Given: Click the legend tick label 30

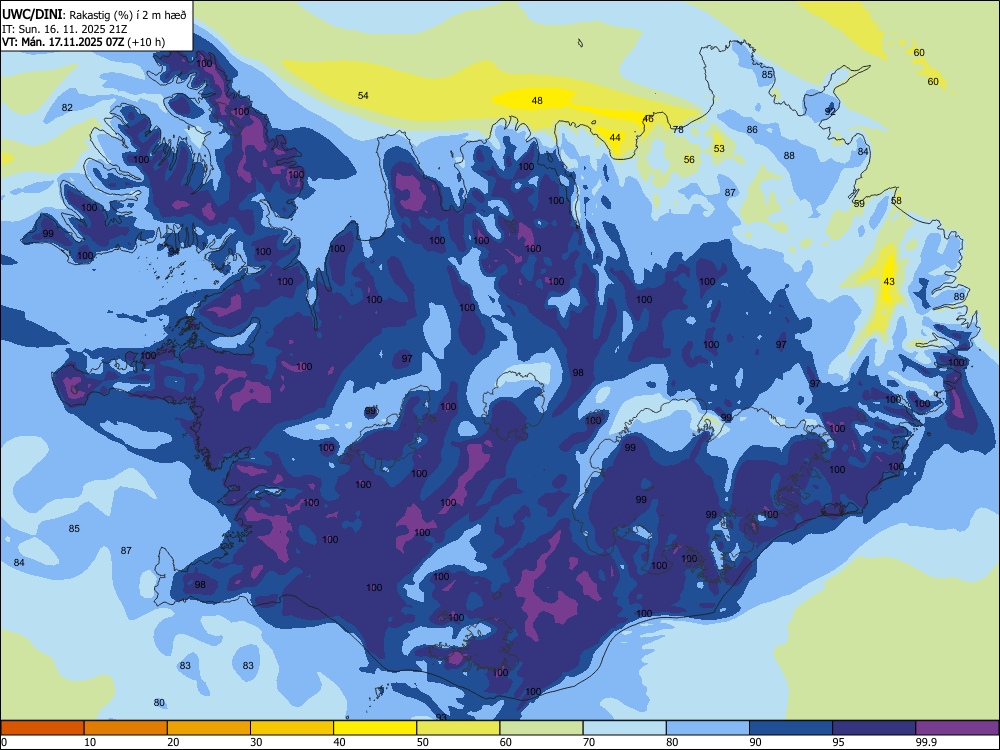Looking at the screenshot, I should (256, 742).
